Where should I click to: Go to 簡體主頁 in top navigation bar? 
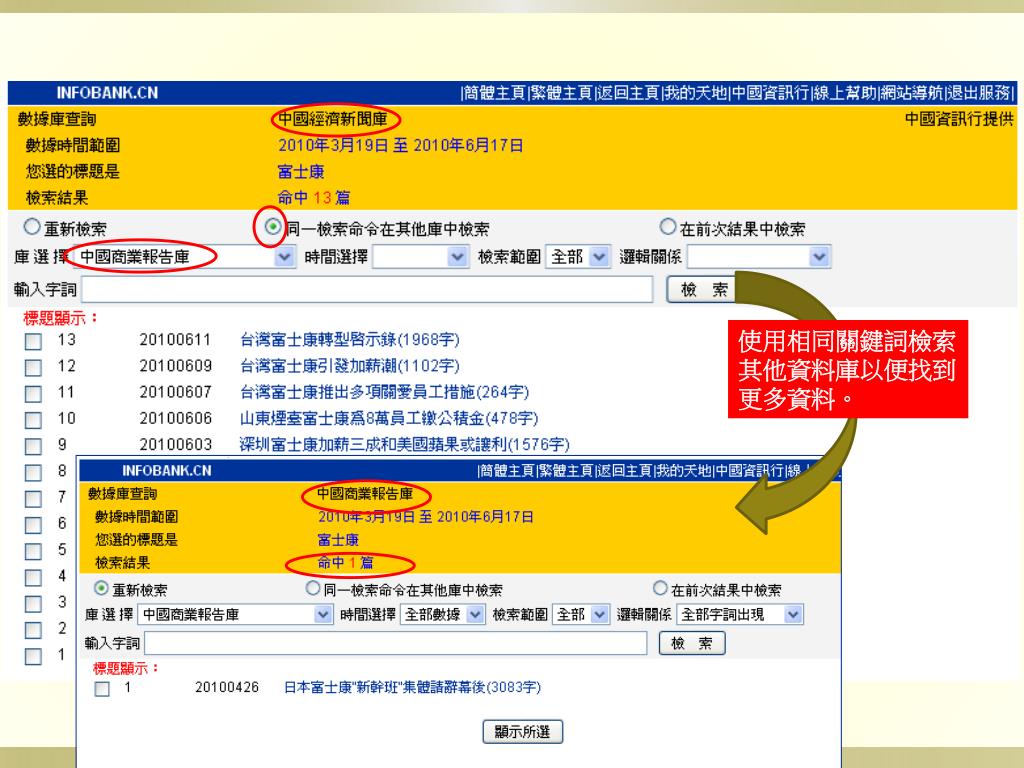494,93
